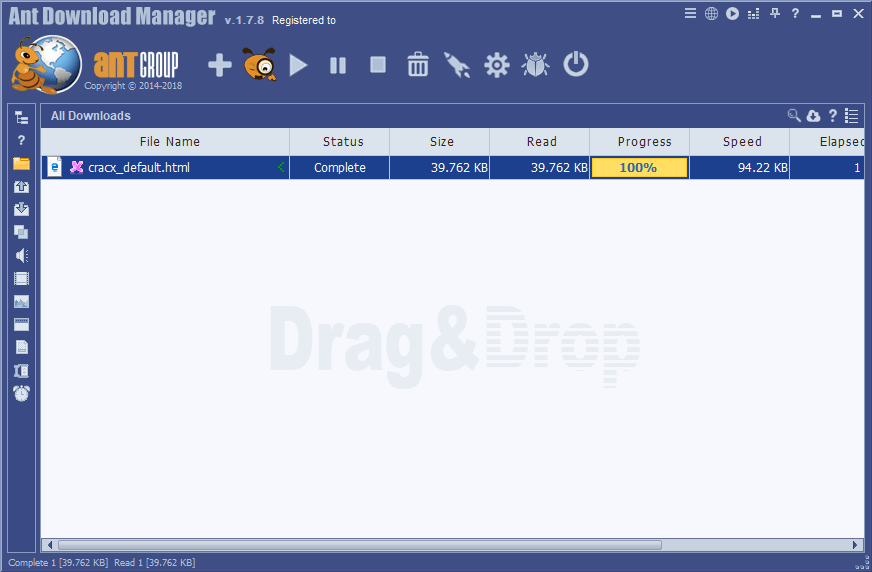Open the ant video grabber icon
872x572 pixels.
point(260,64)
